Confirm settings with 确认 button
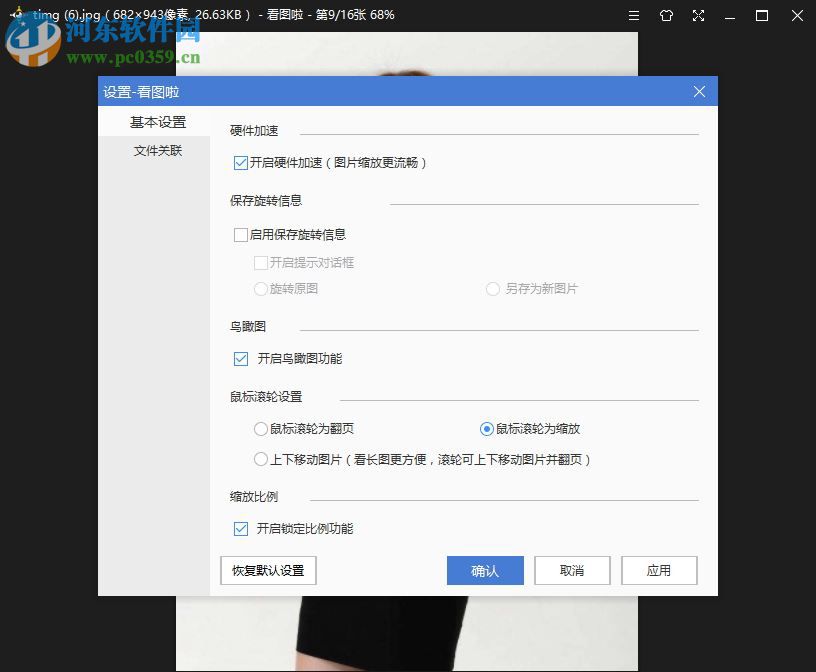The height and width of the screenshot is (672, 816). (x=485, y=570)
